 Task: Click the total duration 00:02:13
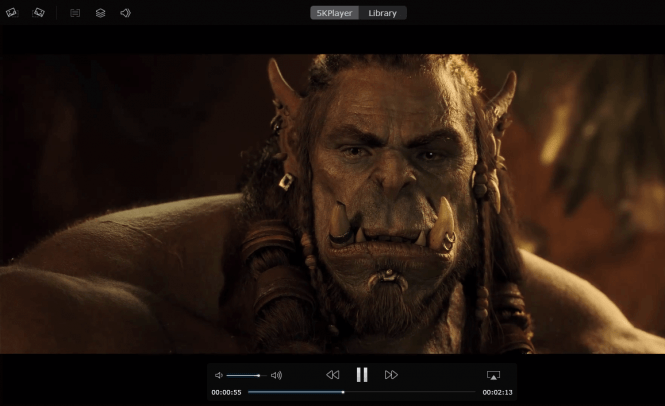pyautogui.click(x=497, y=392)
